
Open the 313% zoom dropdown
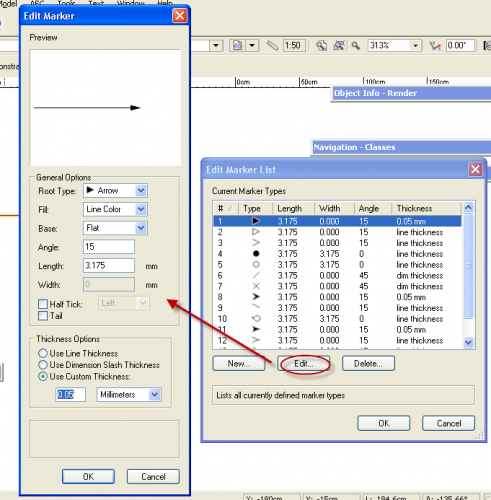pyautogui.click(x=415, y=46)
